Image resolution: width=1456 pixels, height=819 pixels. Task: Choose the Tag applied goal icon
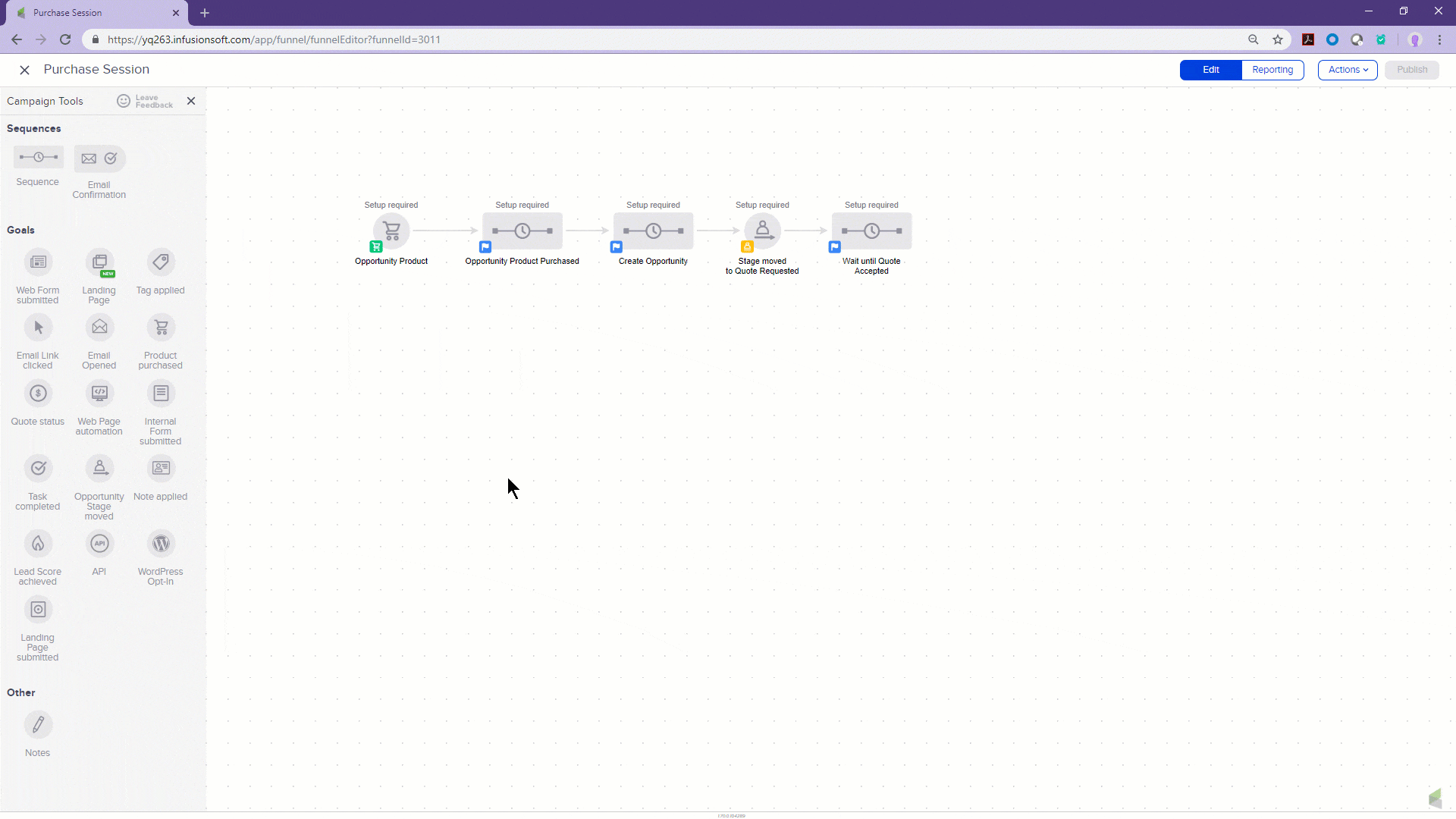pos(161,262)
